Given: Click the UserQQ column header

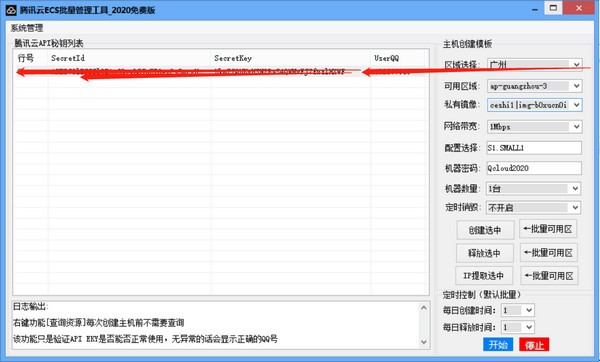Looking at the screenshot, I should (398, 58).
